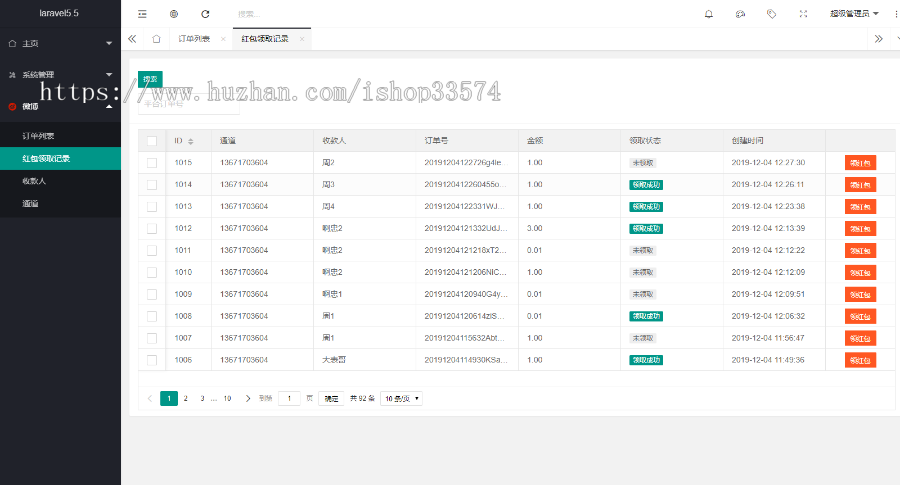Focus the jump-to-page number input
Screen dimensions: 900x485
[x=289, y=398]
